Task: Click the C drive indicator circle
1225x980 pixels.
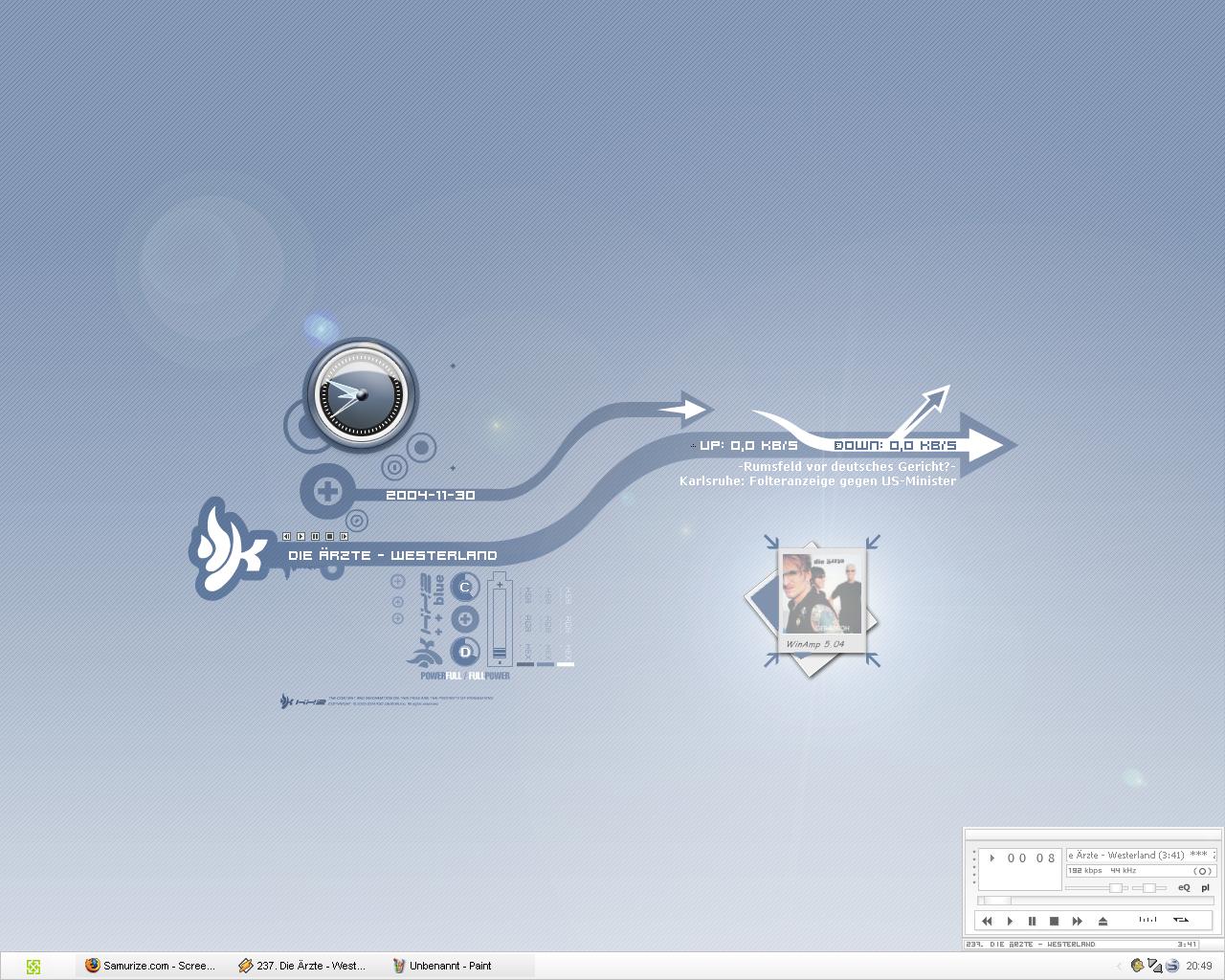Action: coord(465,588)
